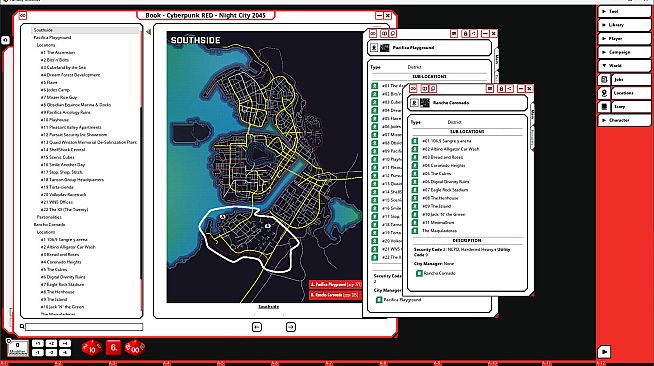Open Rancho Coronado city manager link icon
This screenshot has width=654, height=366.
pyautogui.click(x=419, y=273)
